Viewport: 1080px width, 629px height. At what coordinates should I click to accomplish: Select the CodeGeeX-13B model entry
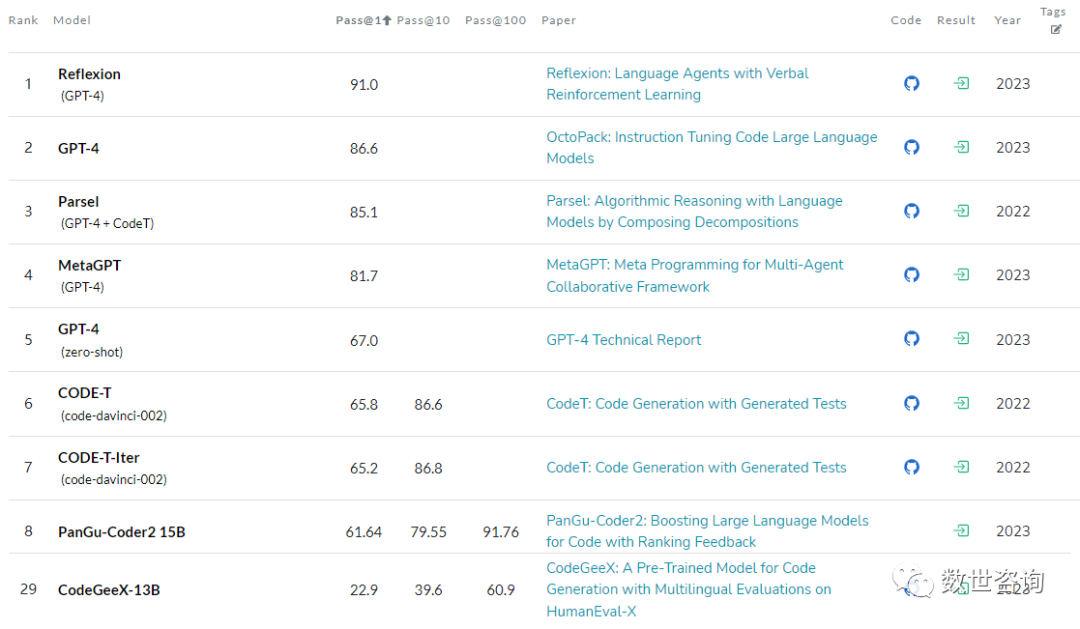pyautogui.click(x=109, y=590)
